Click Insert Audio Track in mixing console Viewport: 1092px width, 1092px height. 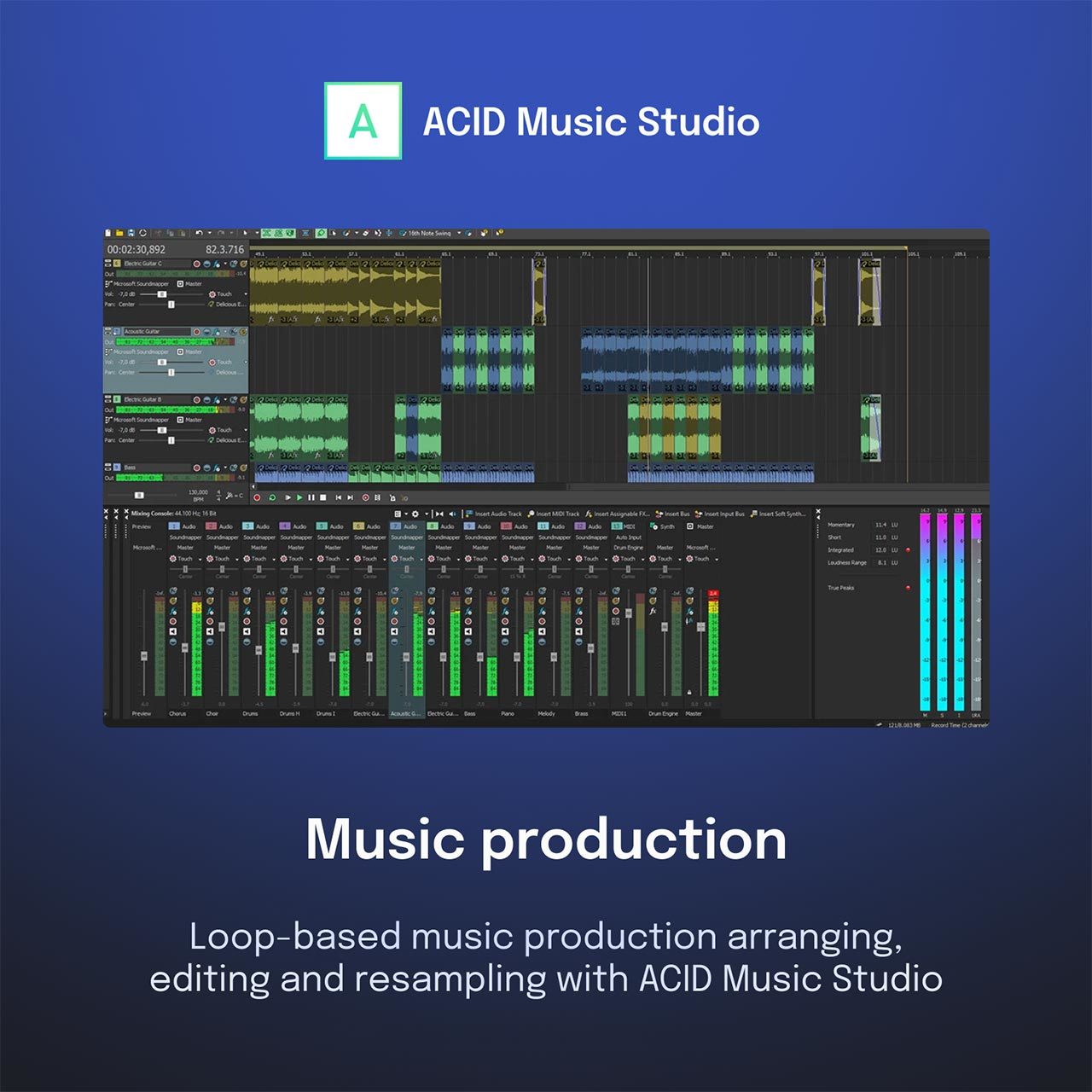[493, 514]
